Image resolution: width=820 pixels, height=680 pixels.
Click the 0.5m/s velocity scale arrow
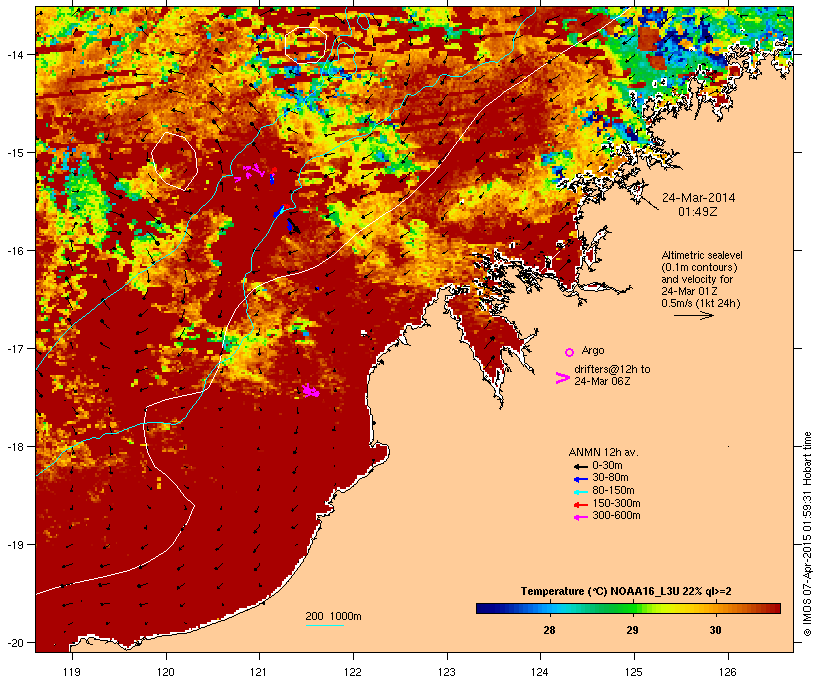click(x=693, y=315)
